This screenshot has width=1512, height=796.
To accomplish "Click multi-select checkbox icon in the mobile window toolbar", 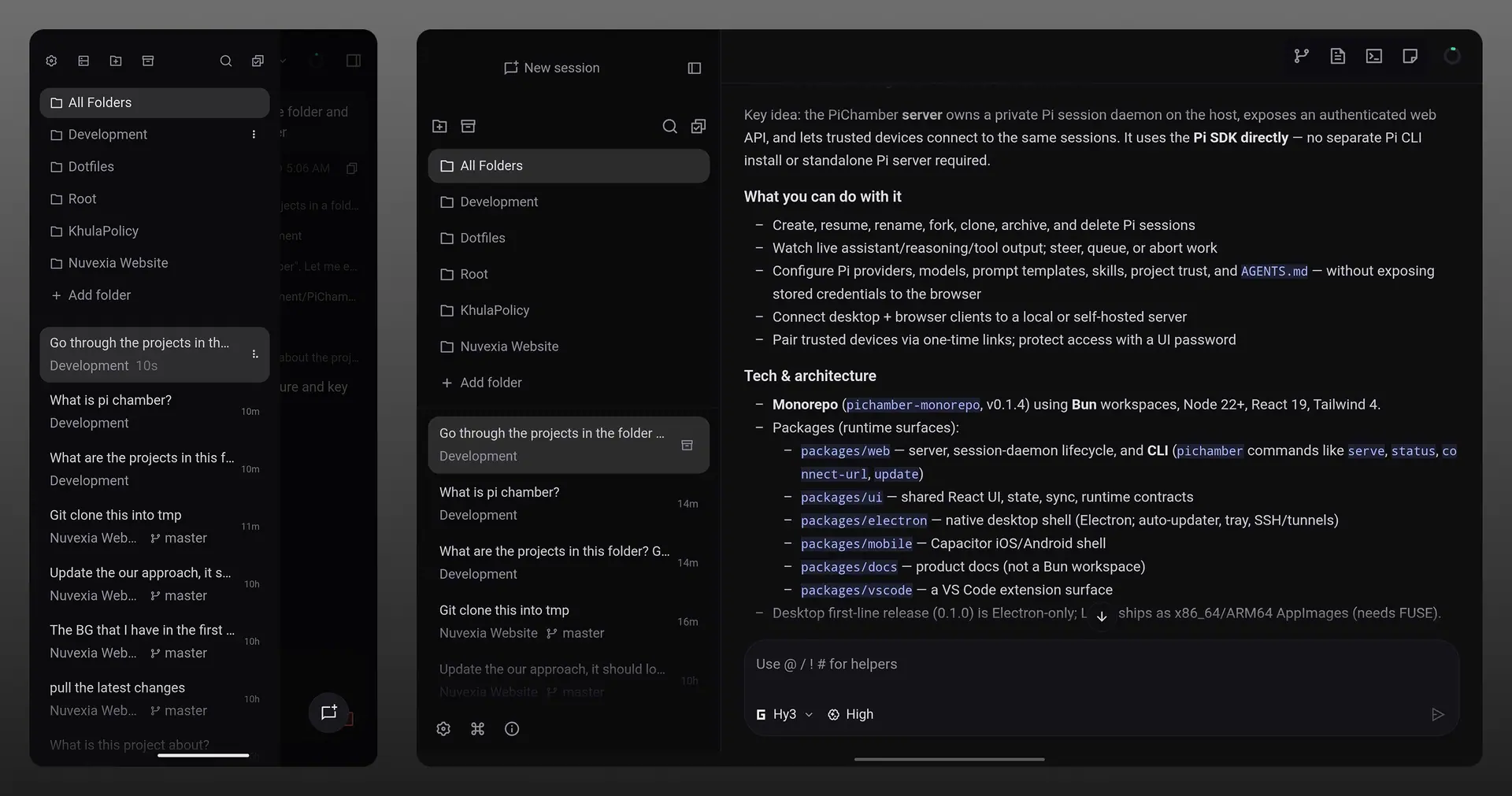I will click(x=258, y=61).
